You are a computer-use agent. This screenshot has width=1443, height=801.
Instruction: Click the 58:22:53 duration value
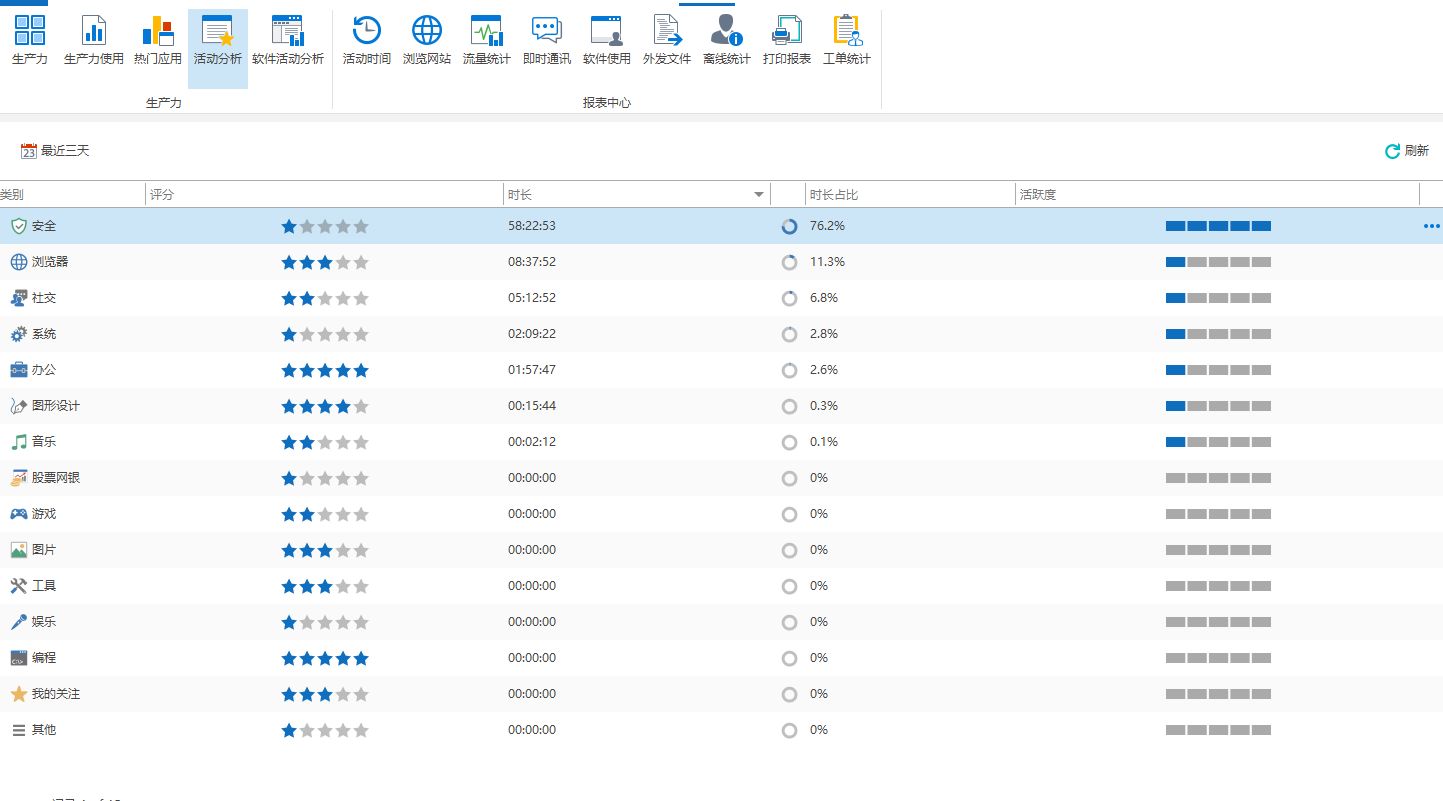click(x=532, y=226)
